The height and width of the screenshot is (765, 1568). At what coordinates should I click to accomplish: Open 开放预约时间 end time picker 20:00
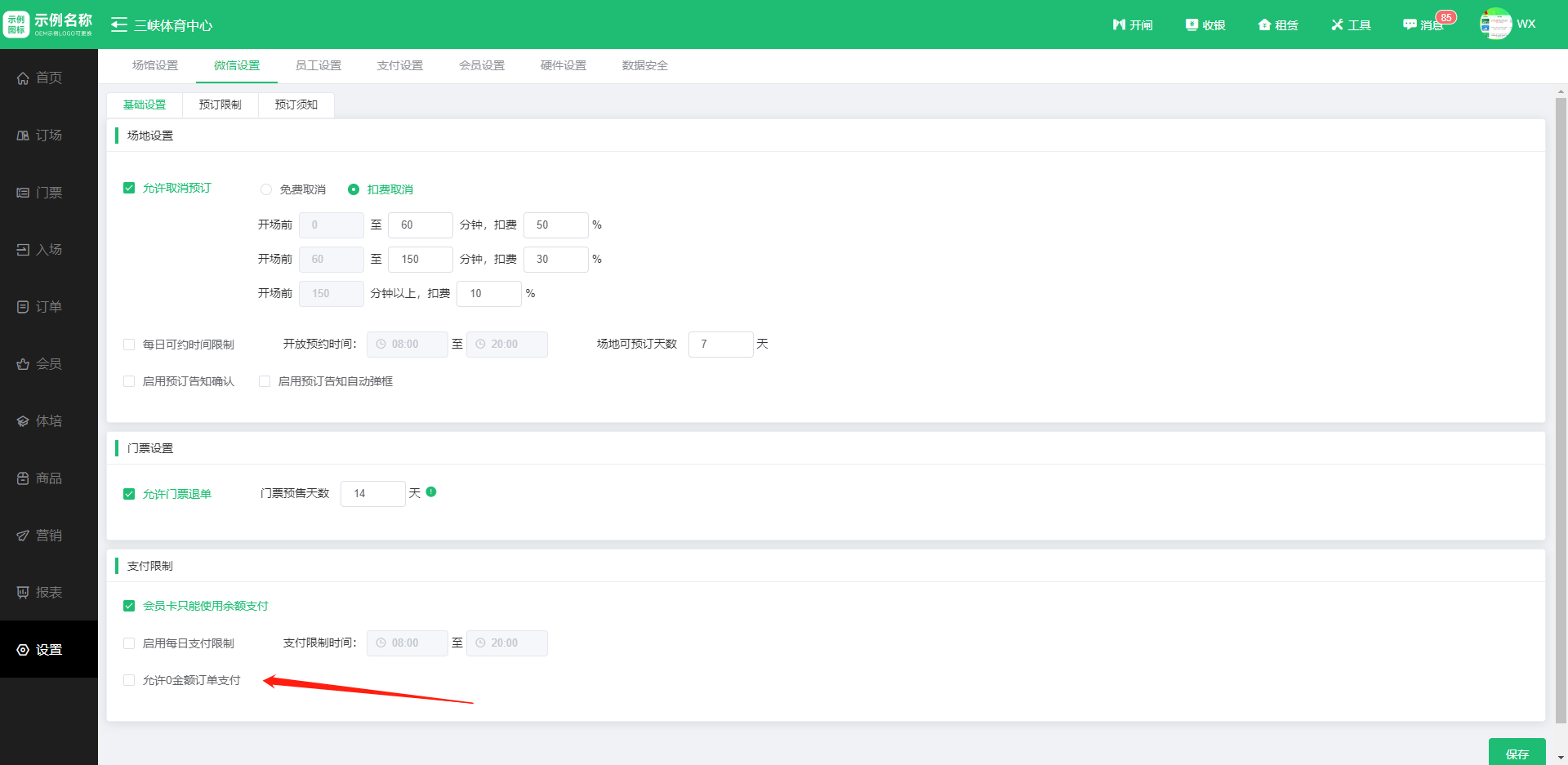tap(506, 345)
